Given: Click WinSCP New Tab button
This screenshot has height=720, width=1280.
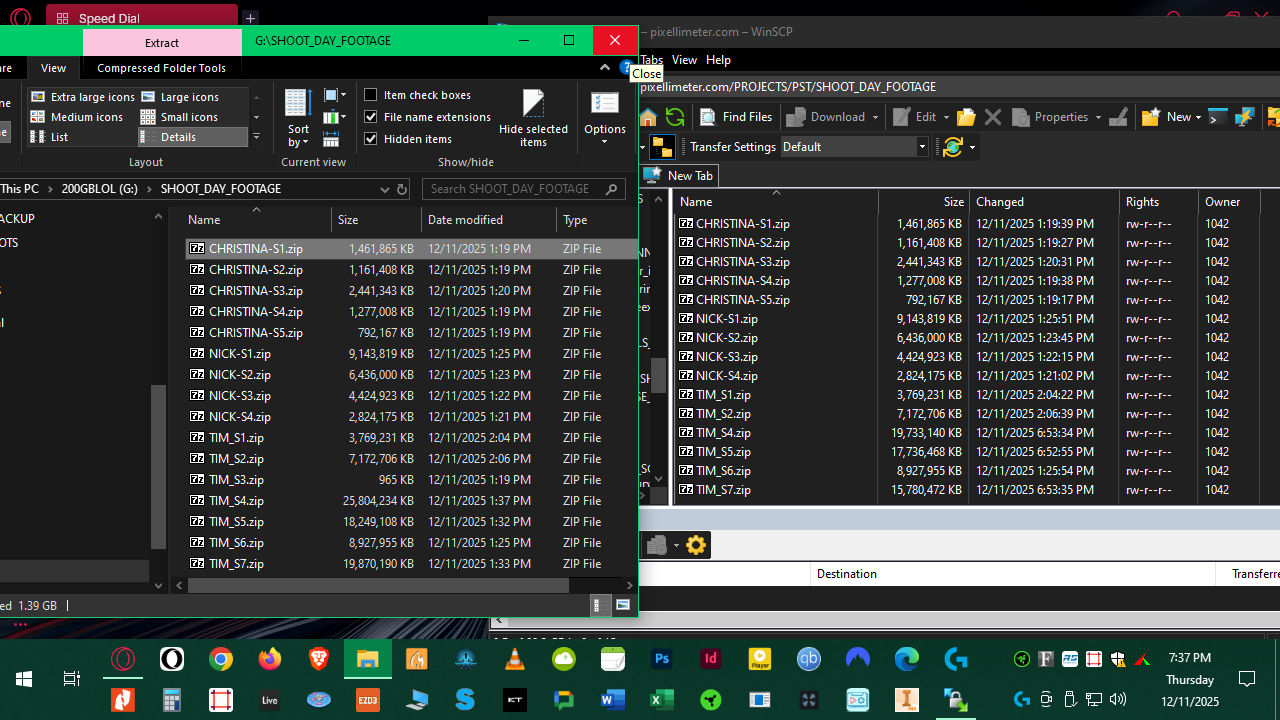Looking at the screenshot, I should 680,175.
